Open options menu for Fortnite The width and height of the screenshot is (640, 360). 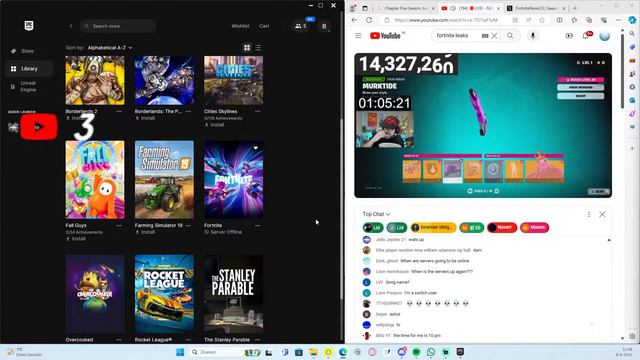click(x=258, y=225)
